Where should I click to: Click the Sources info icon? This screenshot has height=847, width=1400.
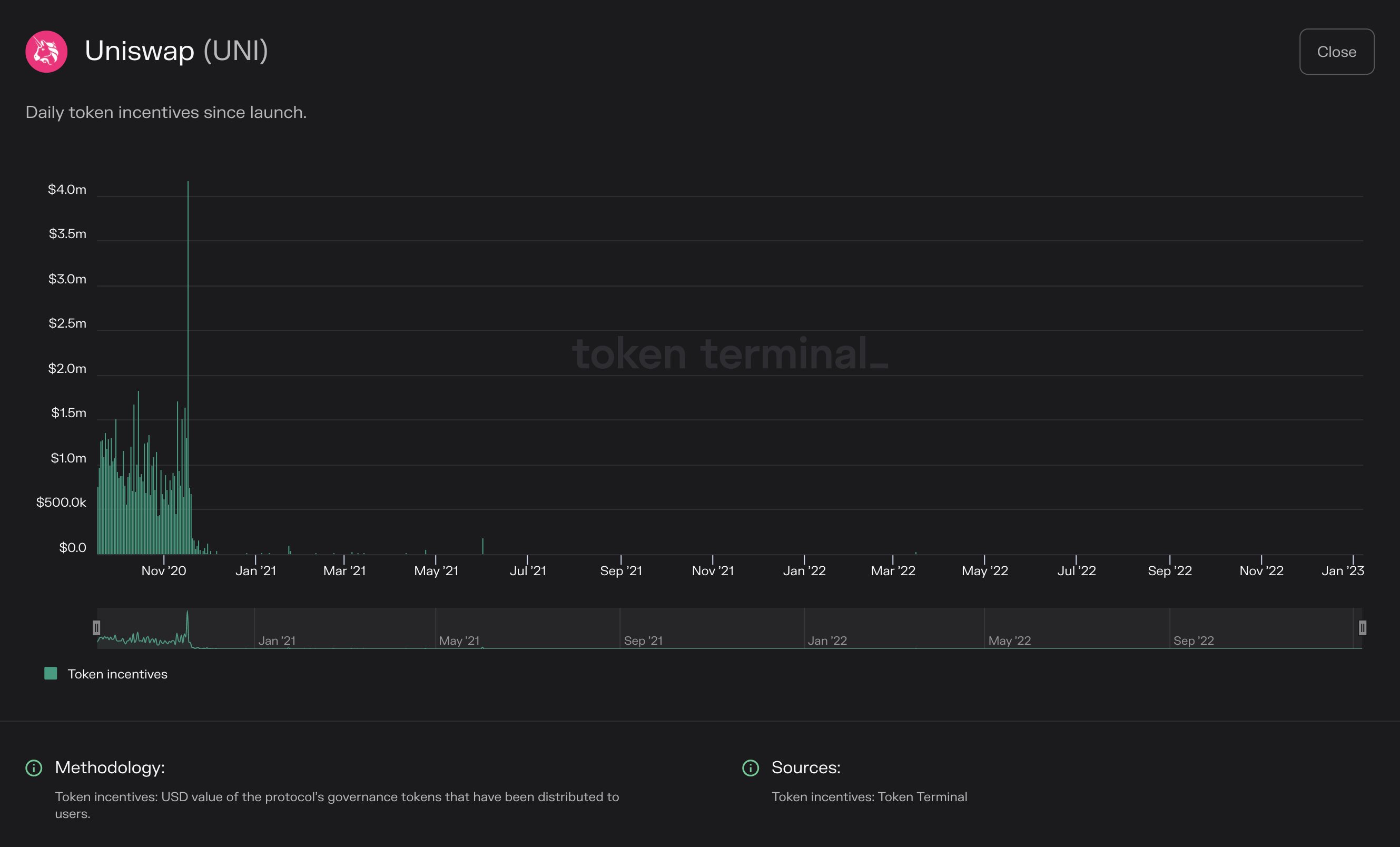click(751, 768)
